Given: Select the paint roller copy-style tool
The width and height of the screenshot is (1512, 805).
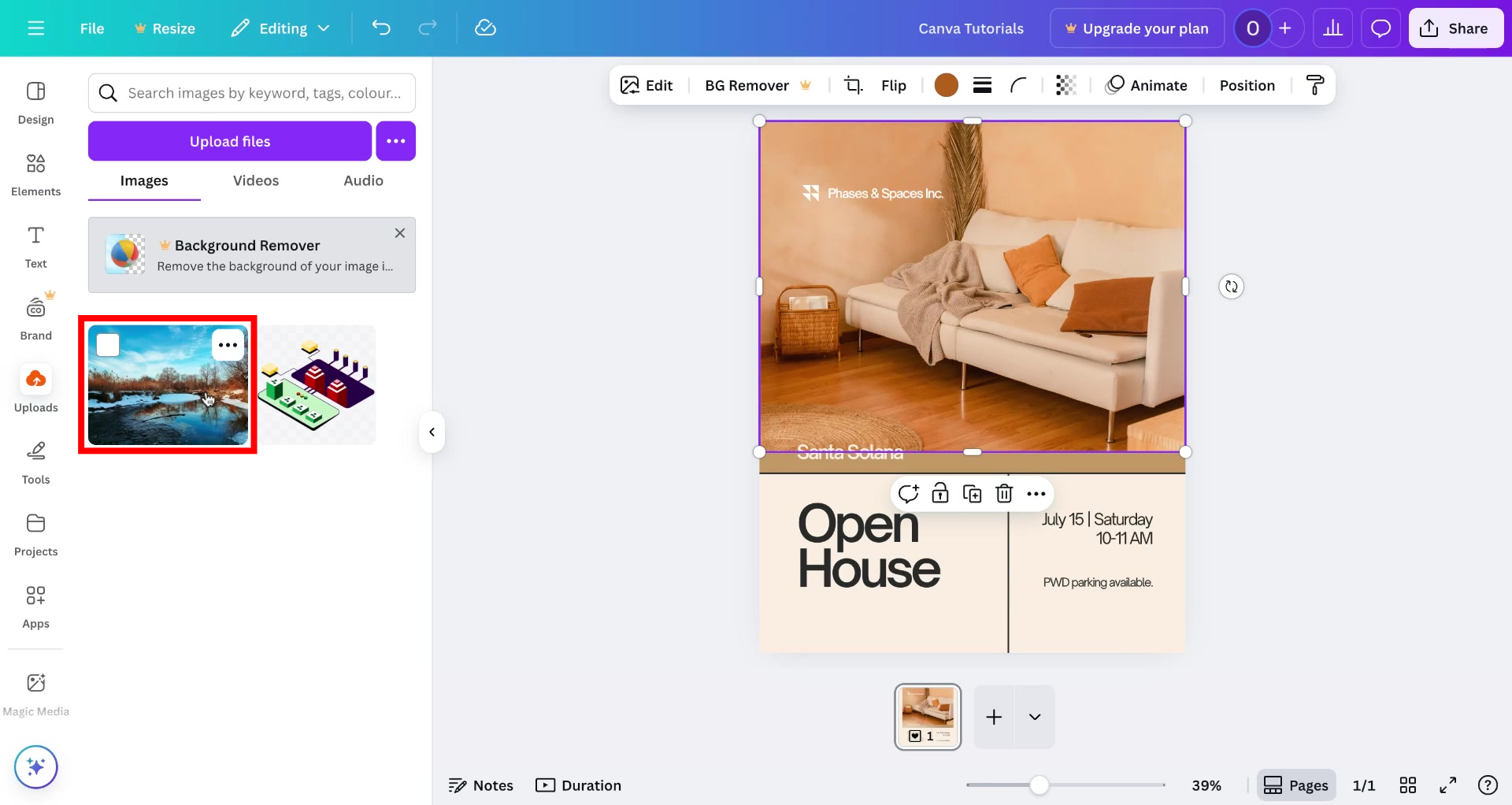Looking at the screenshot, I should pos(1315,85).
